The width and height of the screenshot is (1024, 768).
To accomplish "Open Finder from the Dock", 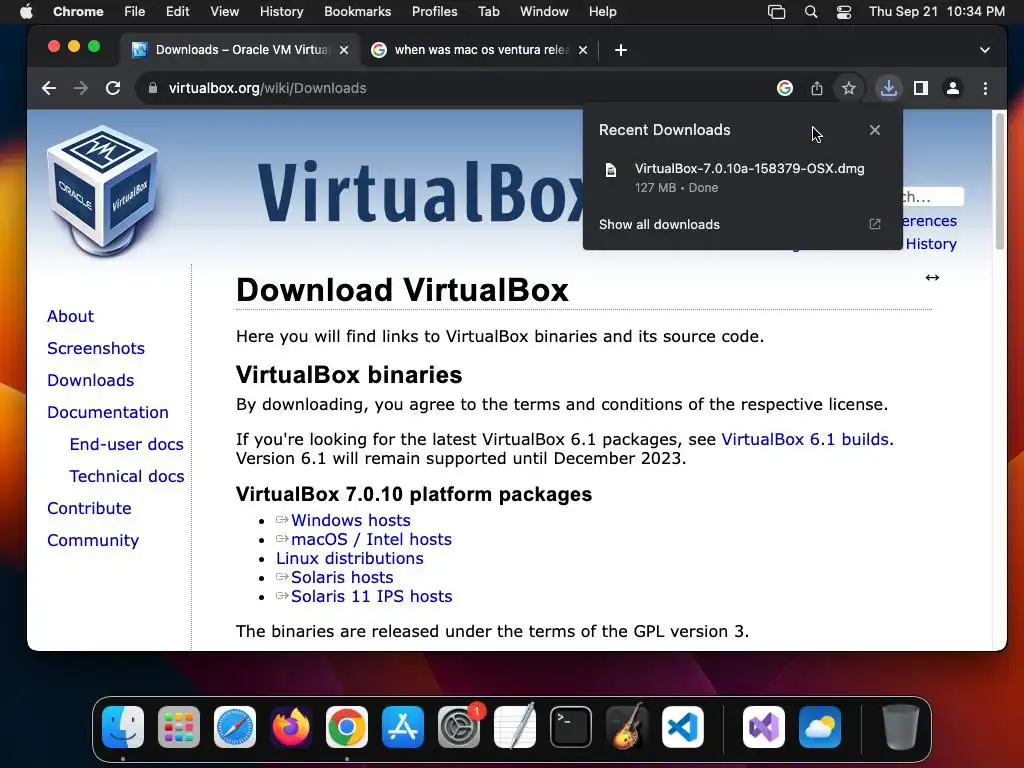I will coord(123,727).
